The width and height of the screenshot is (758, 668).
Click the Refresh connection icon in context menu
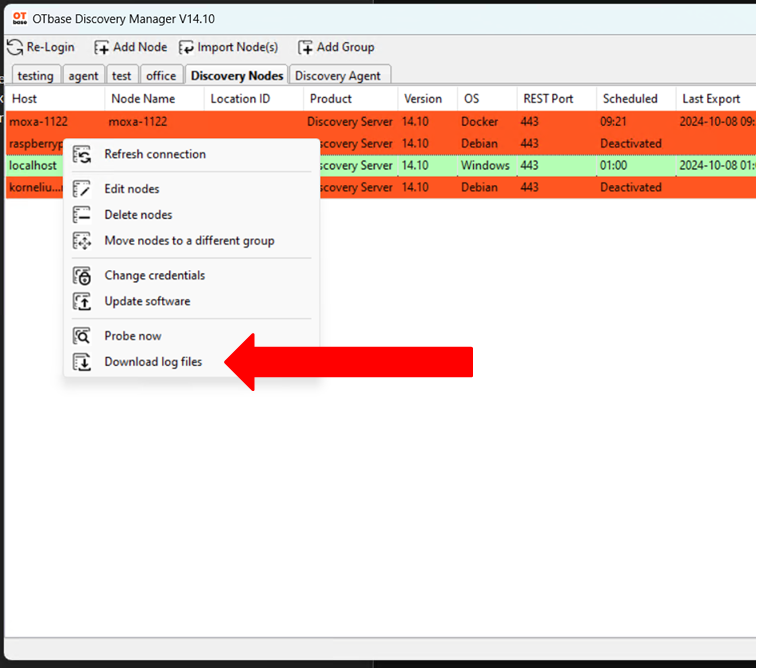click(x=82, y=155)
